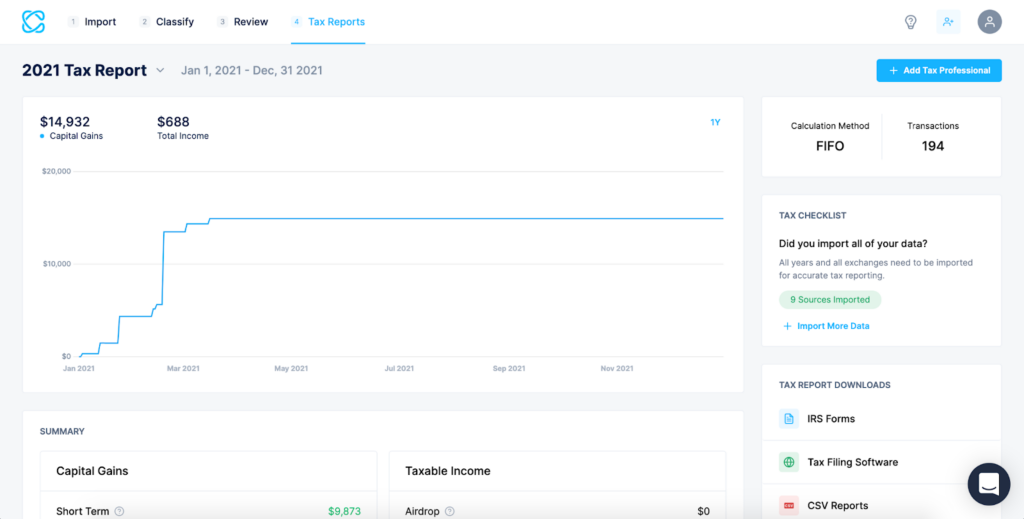Click the Sep 2021 axis label
1024x519 pixels.
[x=509, y=368]
